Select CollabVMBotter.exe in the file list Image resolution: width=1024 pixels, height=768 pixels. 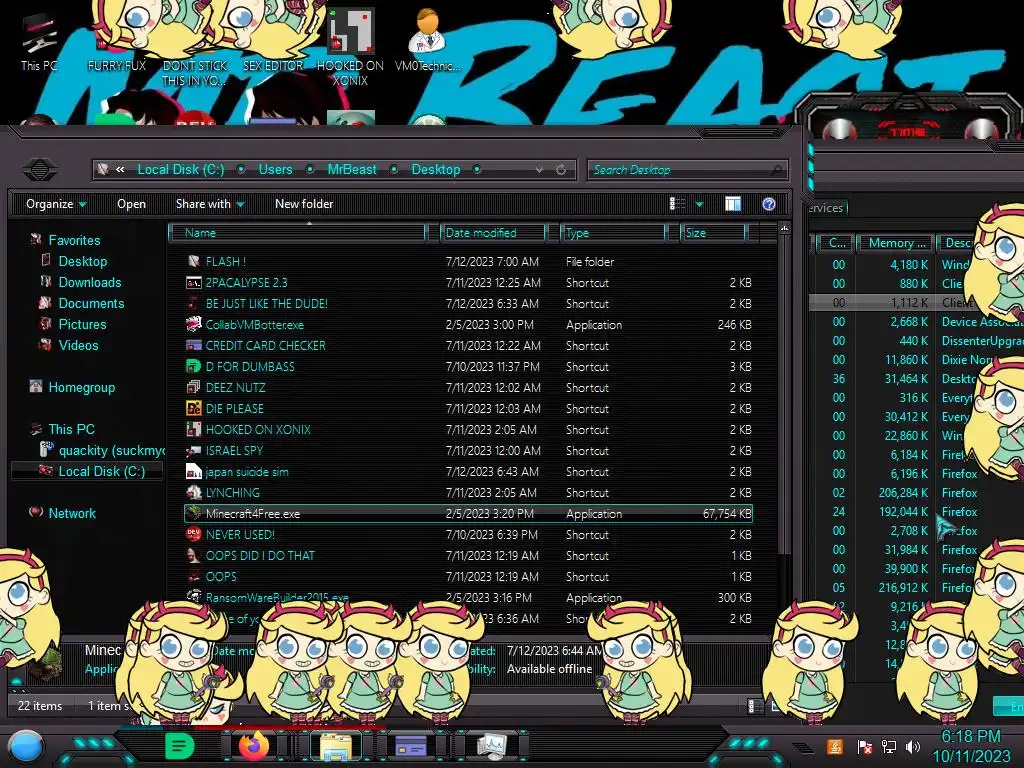point(255,325)
